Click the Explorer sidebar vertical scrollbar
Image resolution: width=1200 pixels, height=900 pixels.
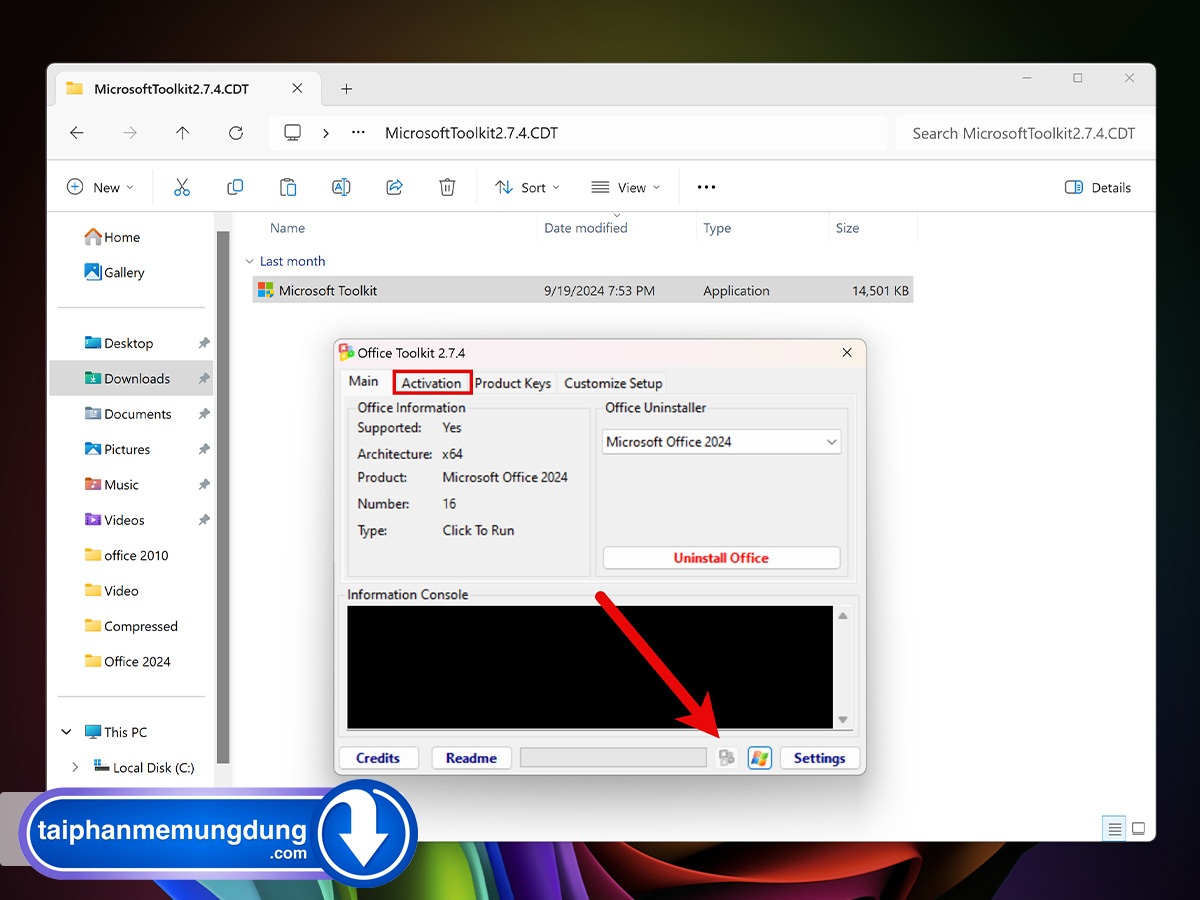coord(222,497)
